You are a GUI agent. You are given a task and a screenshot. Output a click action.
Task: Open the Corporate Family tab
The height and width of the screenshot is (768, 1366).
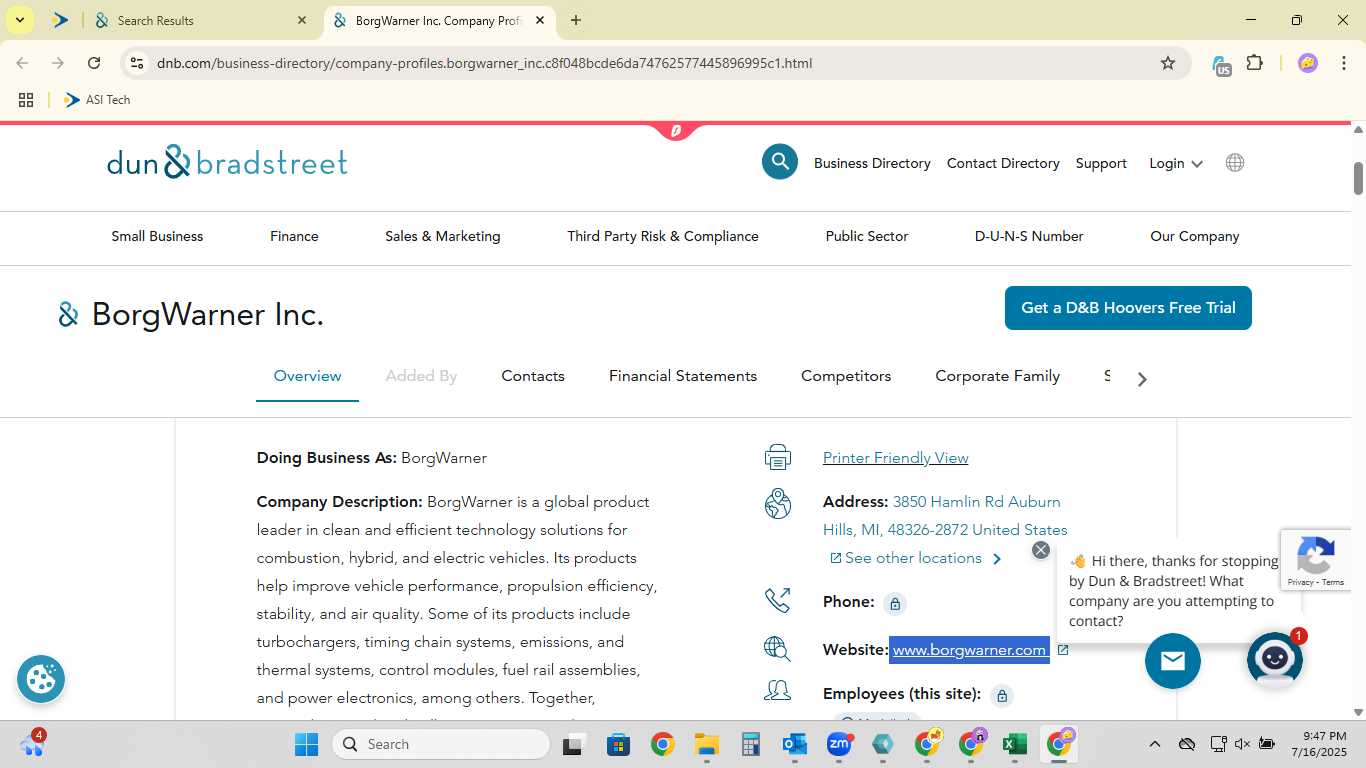click(x=997, y=376)
